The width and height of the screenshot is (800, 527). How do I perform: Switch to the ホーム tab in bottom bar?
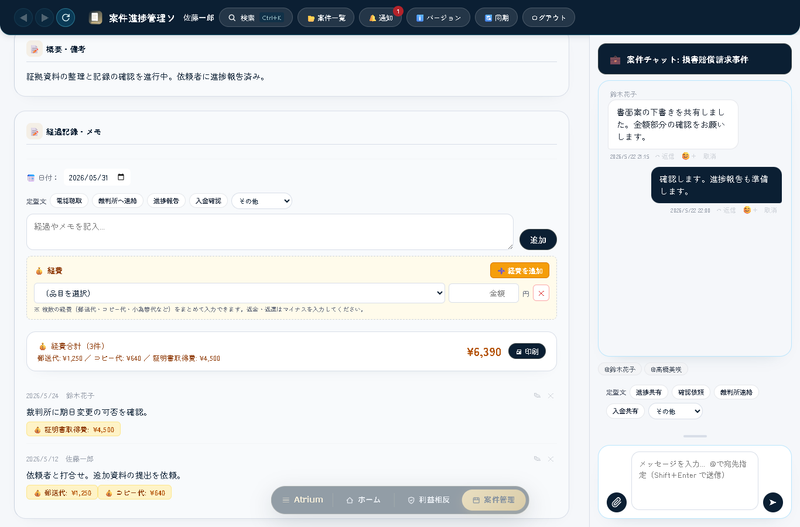(x=363, y=500)
